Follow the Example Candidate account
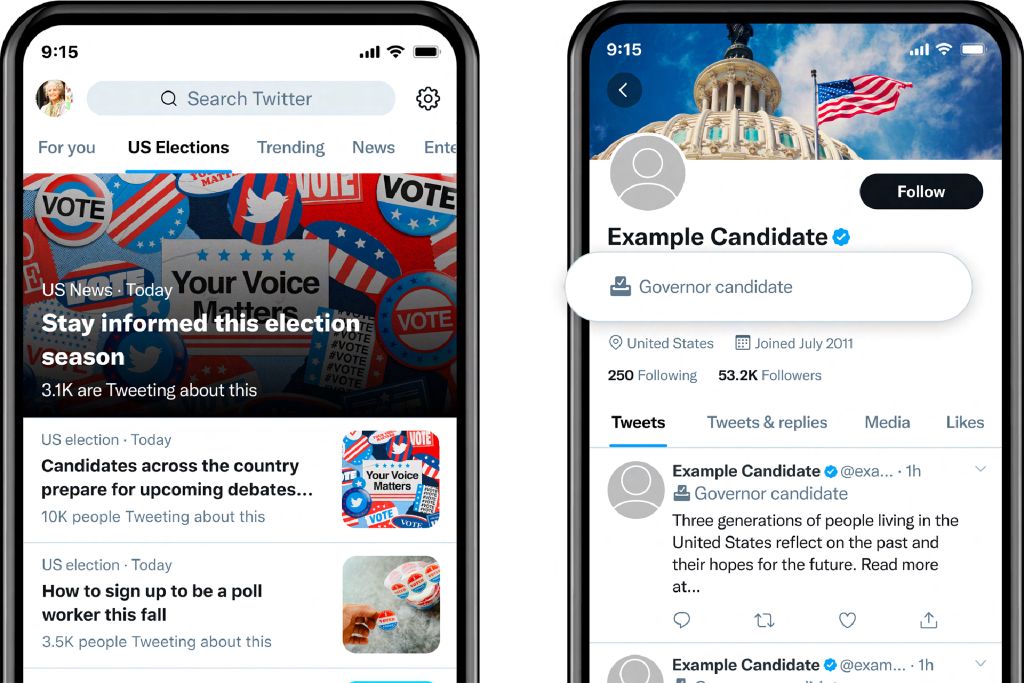 (921, 191)
